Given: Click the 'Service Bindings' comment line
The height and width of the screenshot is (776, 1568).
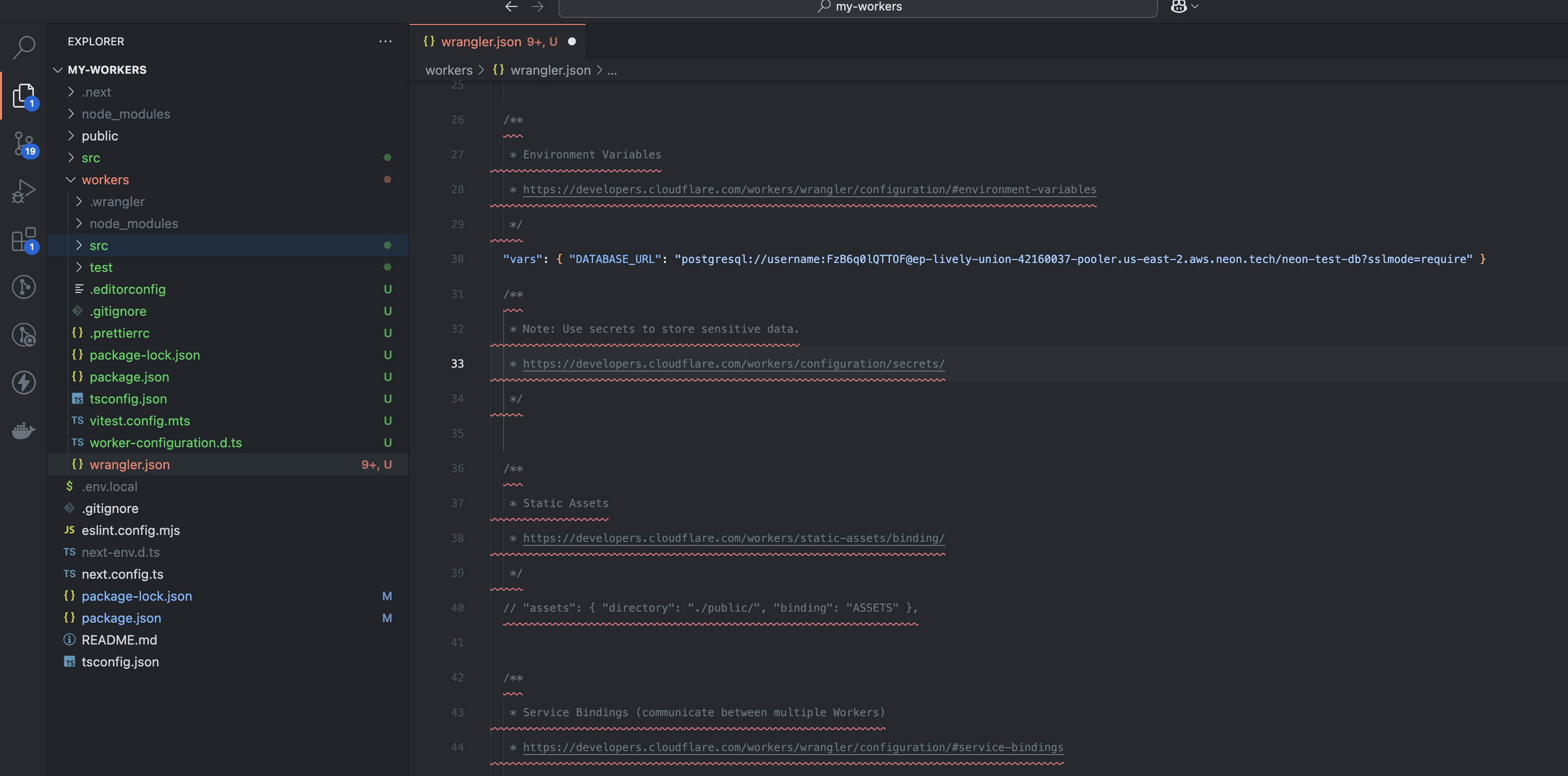Looking at the screenshot, I should click(x=697, y=712).
